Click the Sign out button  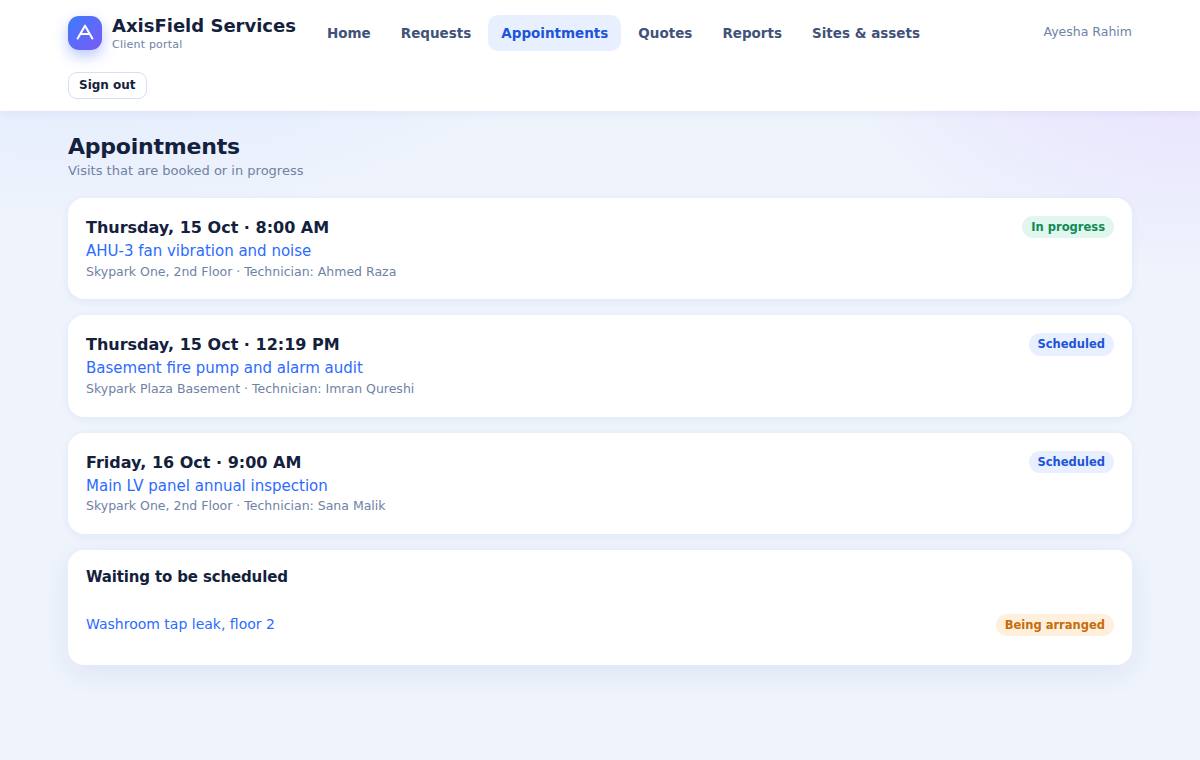point(107,85)
